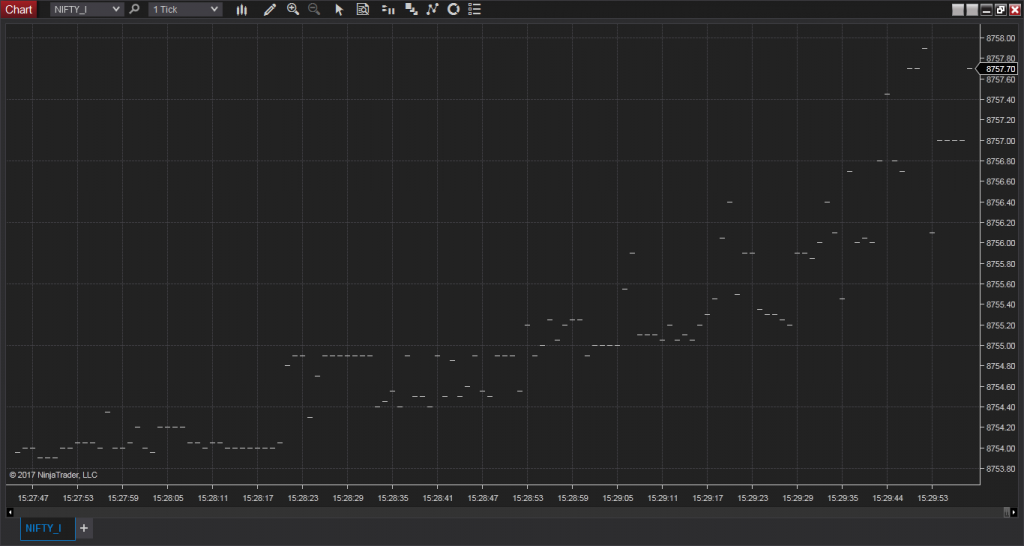Click the 8757.70 current price marker
Viewport: 1024px width, 546px height.
click(x=1001, y=69)
